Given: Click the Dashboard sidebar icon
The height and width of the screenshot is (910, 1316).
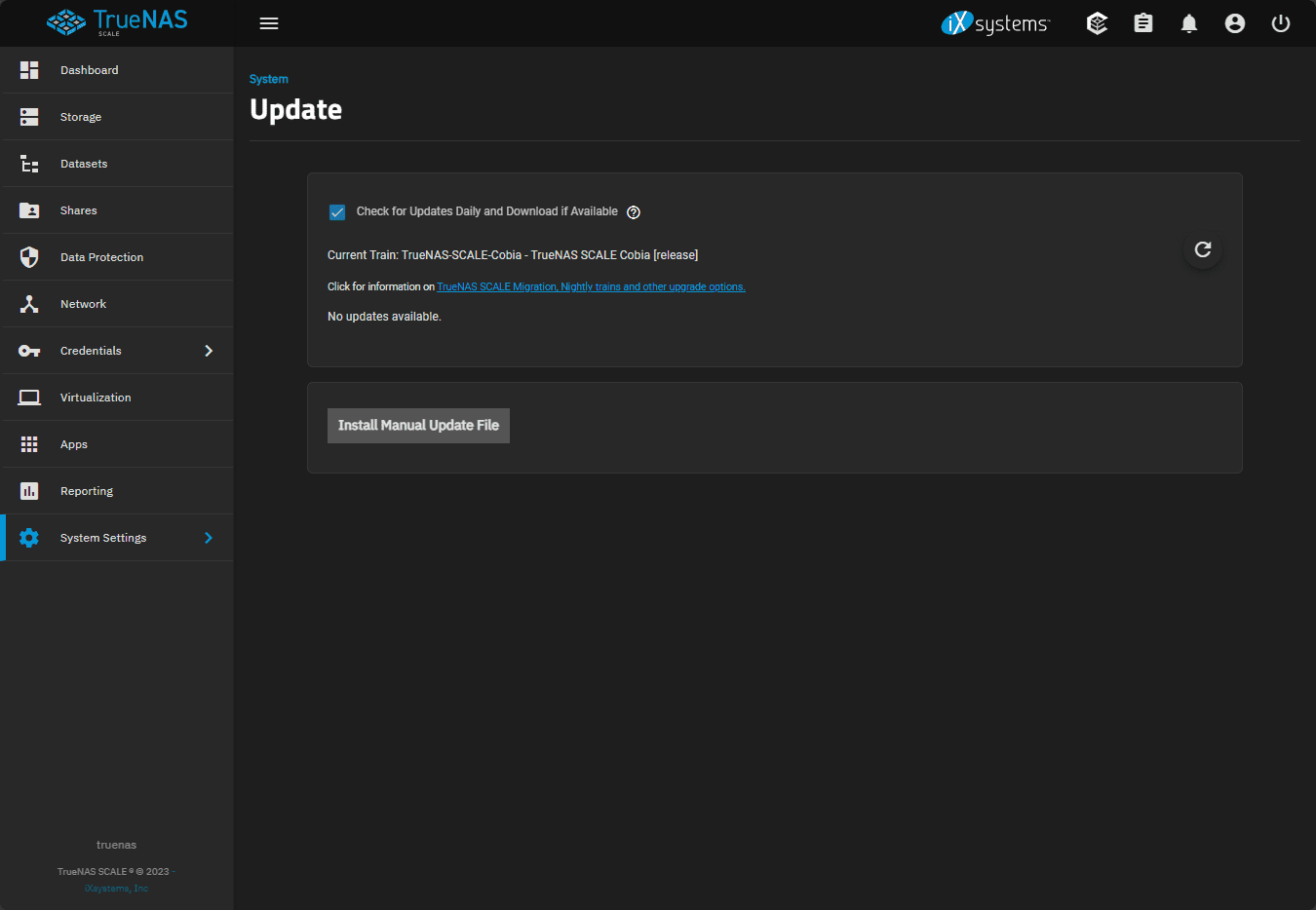Looking at the screenshot, I should coord(29,70).
